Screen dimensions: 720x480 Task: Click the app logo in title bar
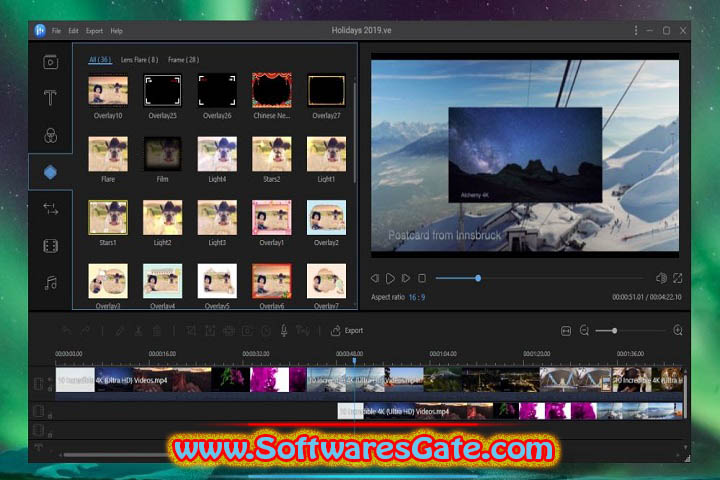40,31
